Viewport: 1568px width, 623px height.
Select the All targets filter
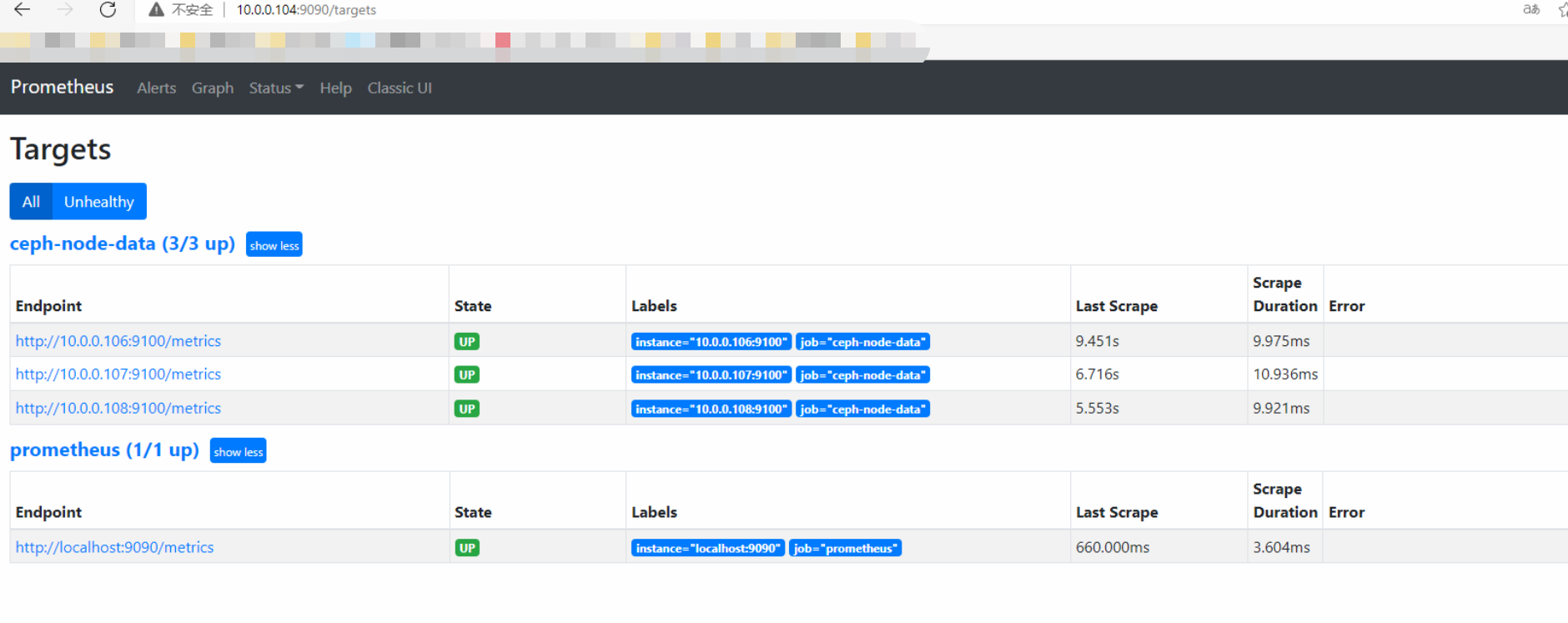tap(31, 202)
